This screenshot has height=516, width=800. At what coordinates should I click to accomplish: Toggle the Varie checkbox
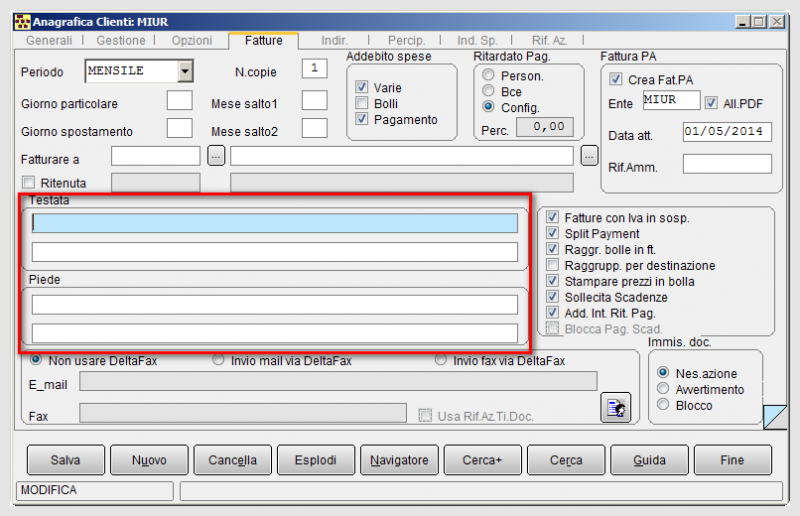362,87
